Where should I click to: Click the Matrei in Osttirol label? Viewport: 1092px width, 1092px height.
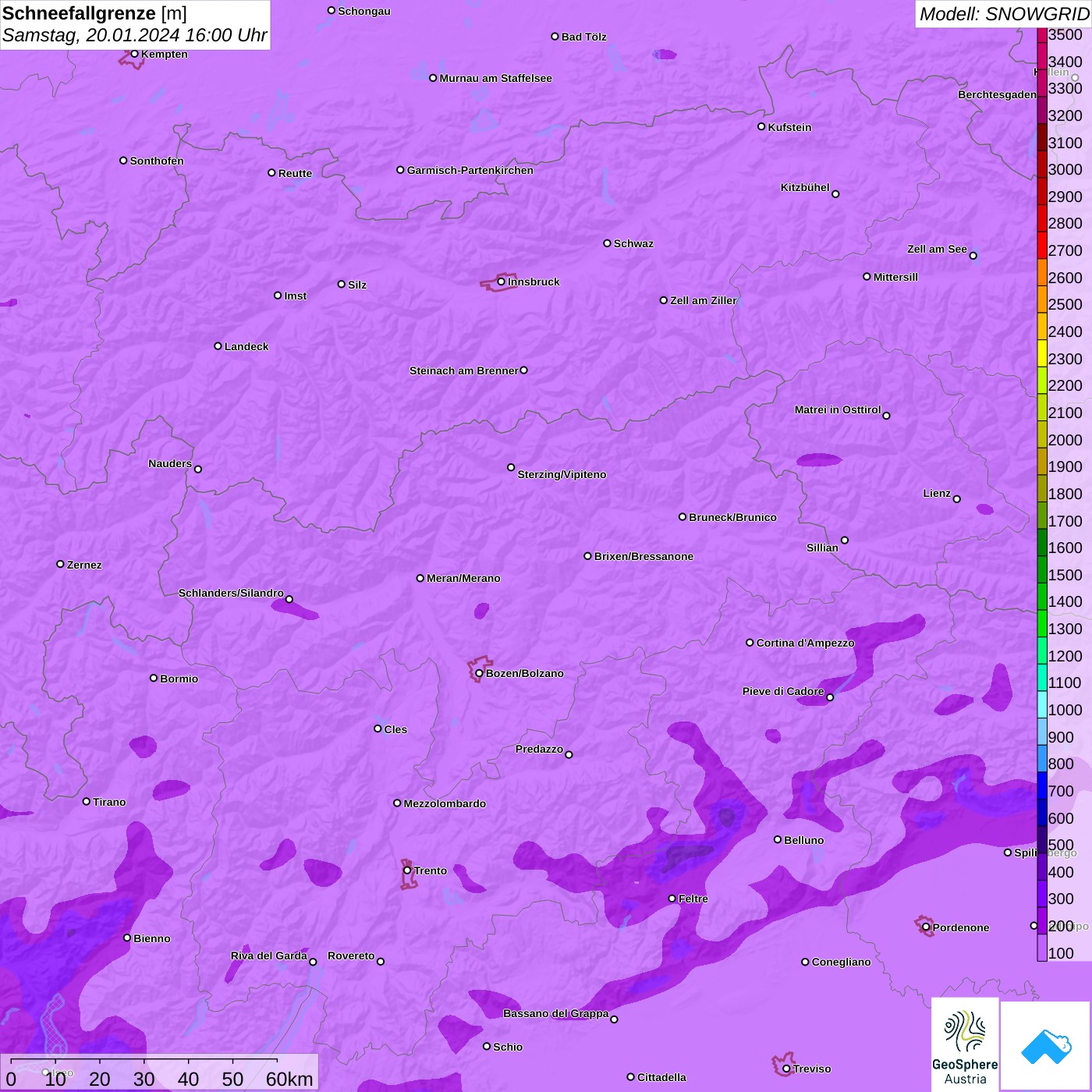tap(838, 409)
